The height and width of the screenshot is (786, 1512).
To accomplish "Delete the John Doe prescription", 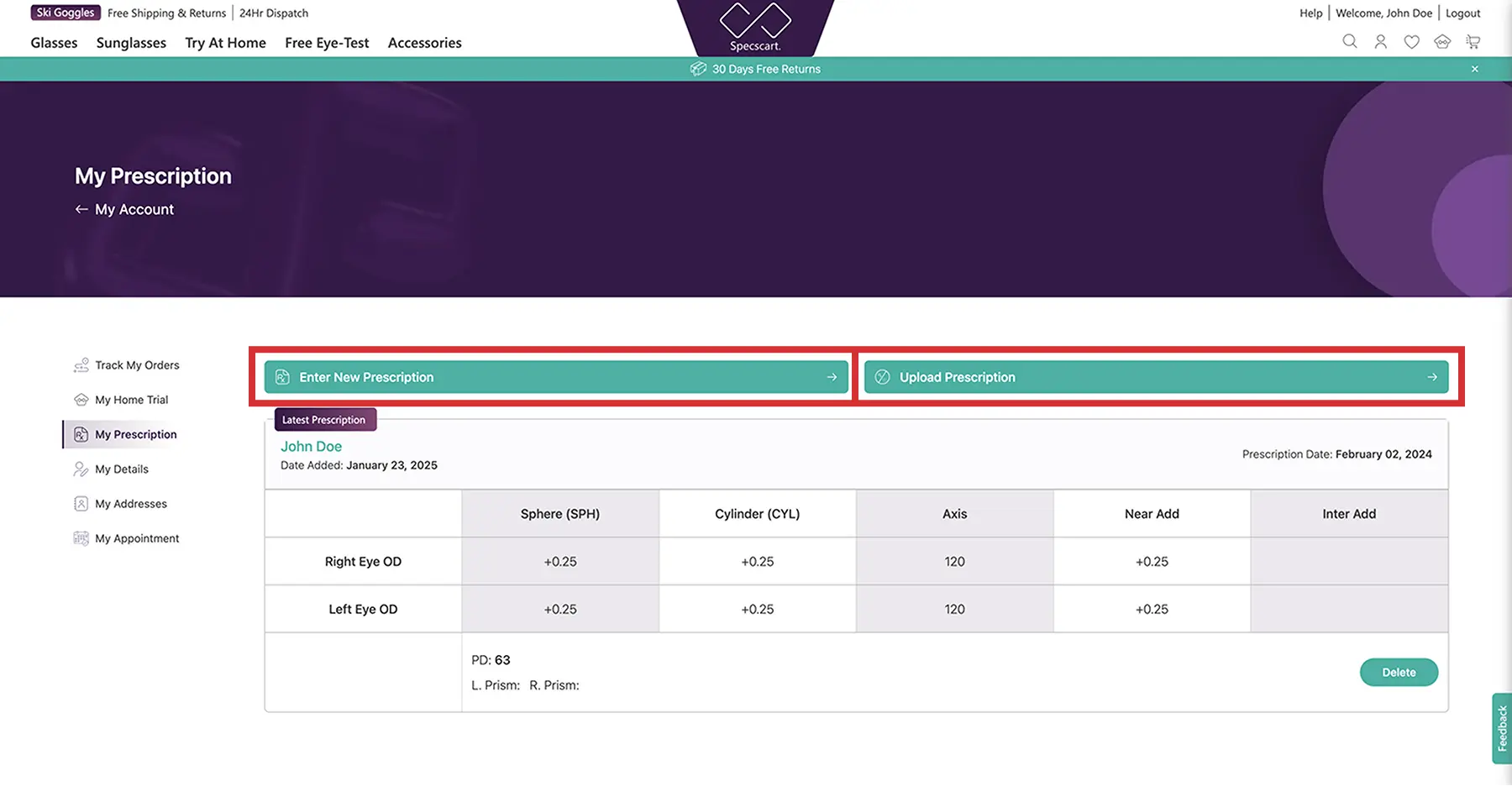I will 1399,672.
